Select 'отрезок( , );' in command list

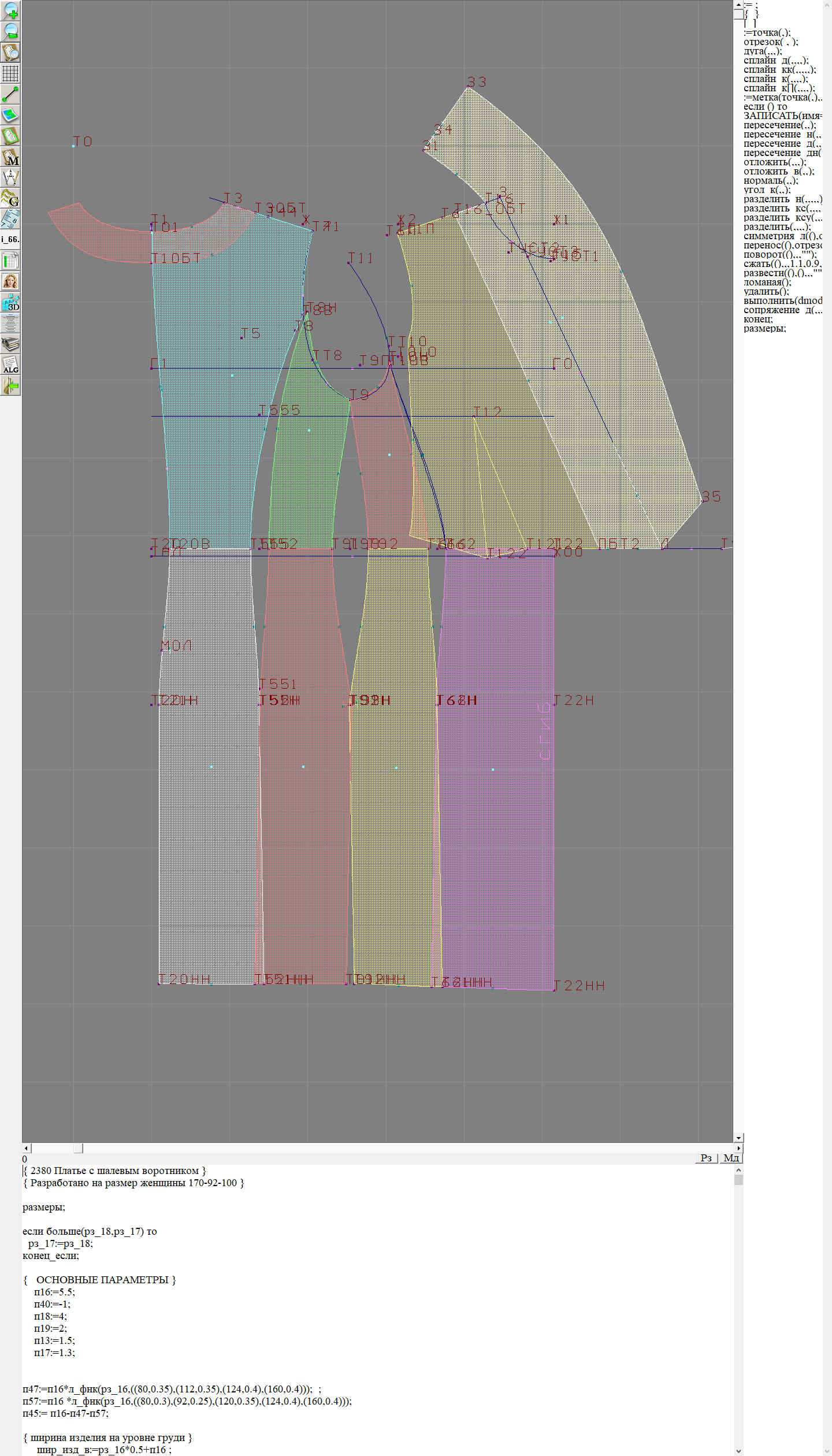pos(771,42)
